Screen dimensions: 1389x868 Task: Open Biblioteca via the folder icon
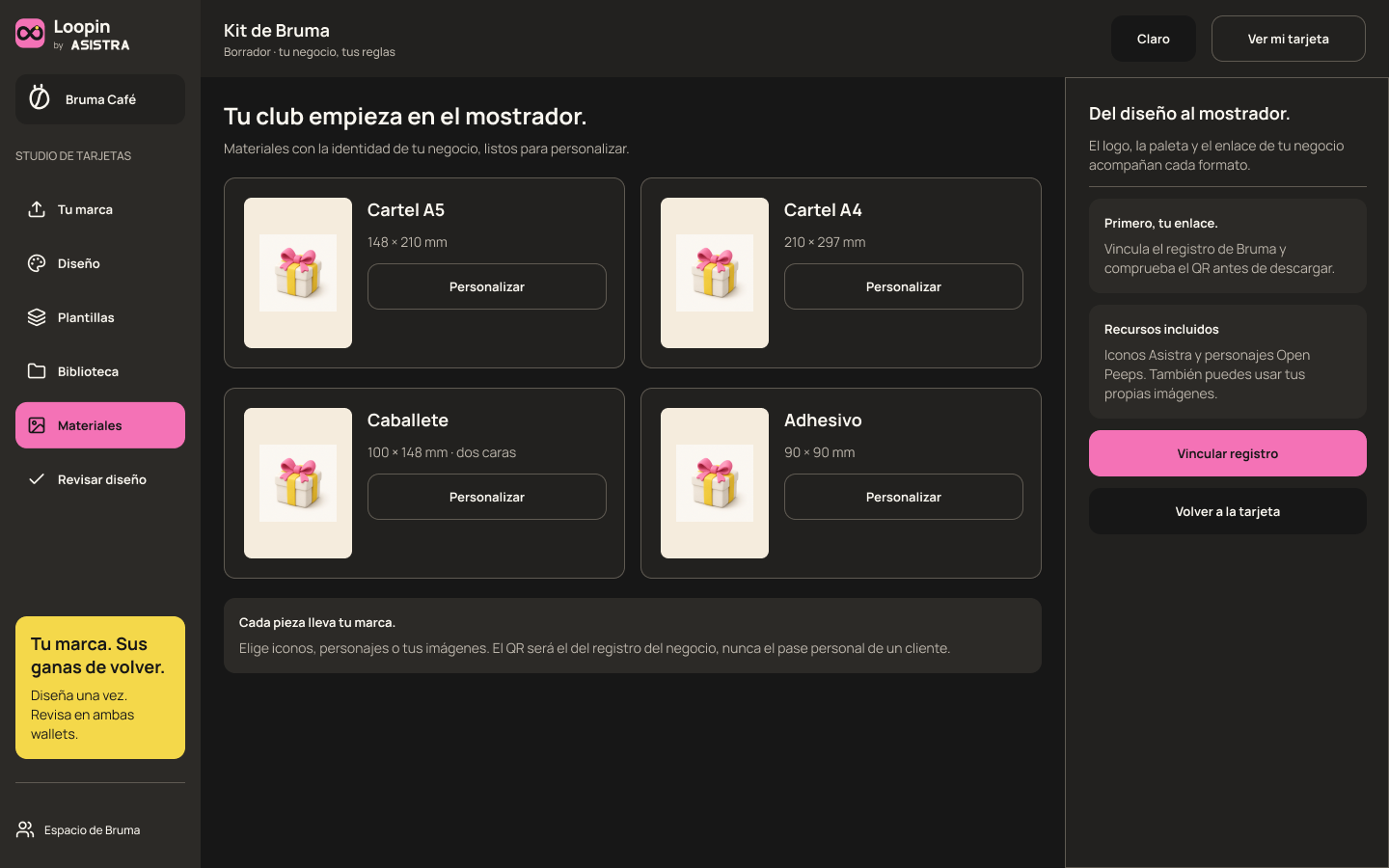click(x=37, y=371)
